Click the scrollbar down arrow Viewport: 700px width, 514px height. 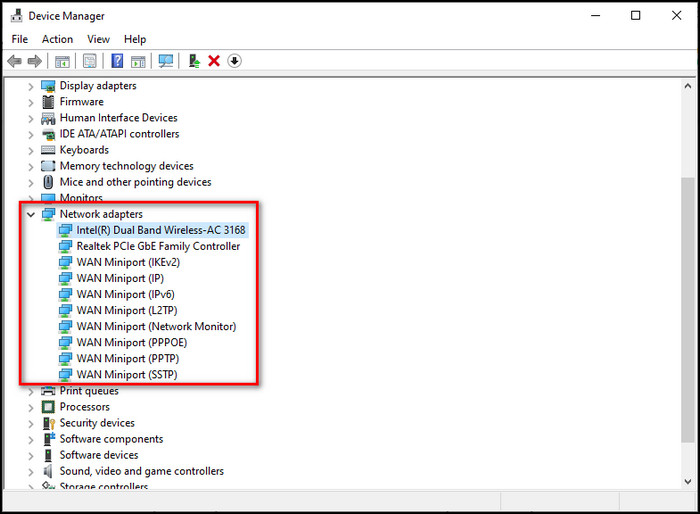[x=688, y=481]
